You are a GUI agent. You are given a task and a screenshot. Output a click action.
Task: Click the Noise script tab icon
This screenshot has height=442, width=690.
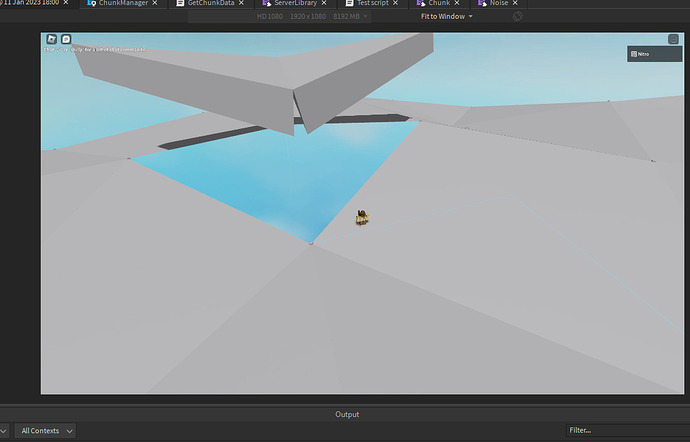click(482, 4)
